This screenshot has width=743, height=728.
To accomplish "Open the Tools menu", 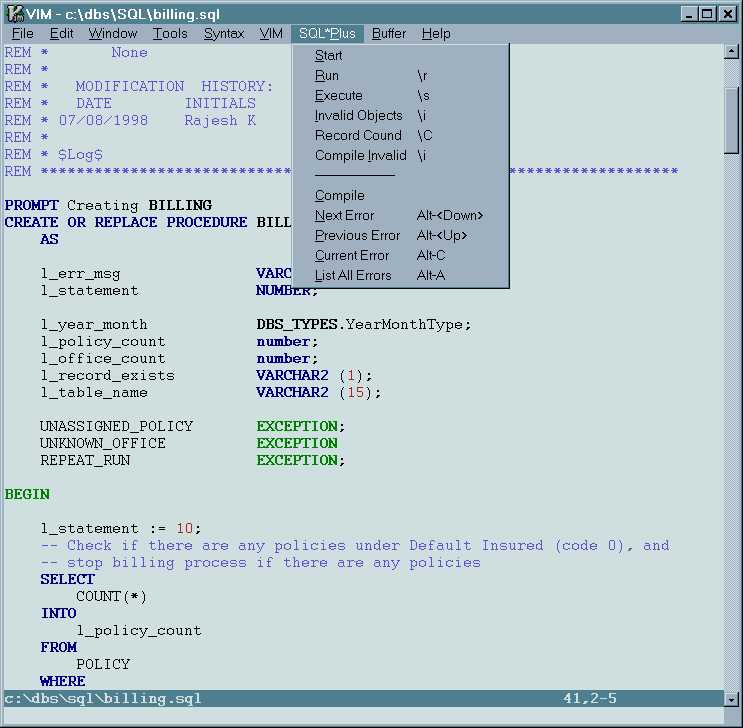I will pos(170,33).
